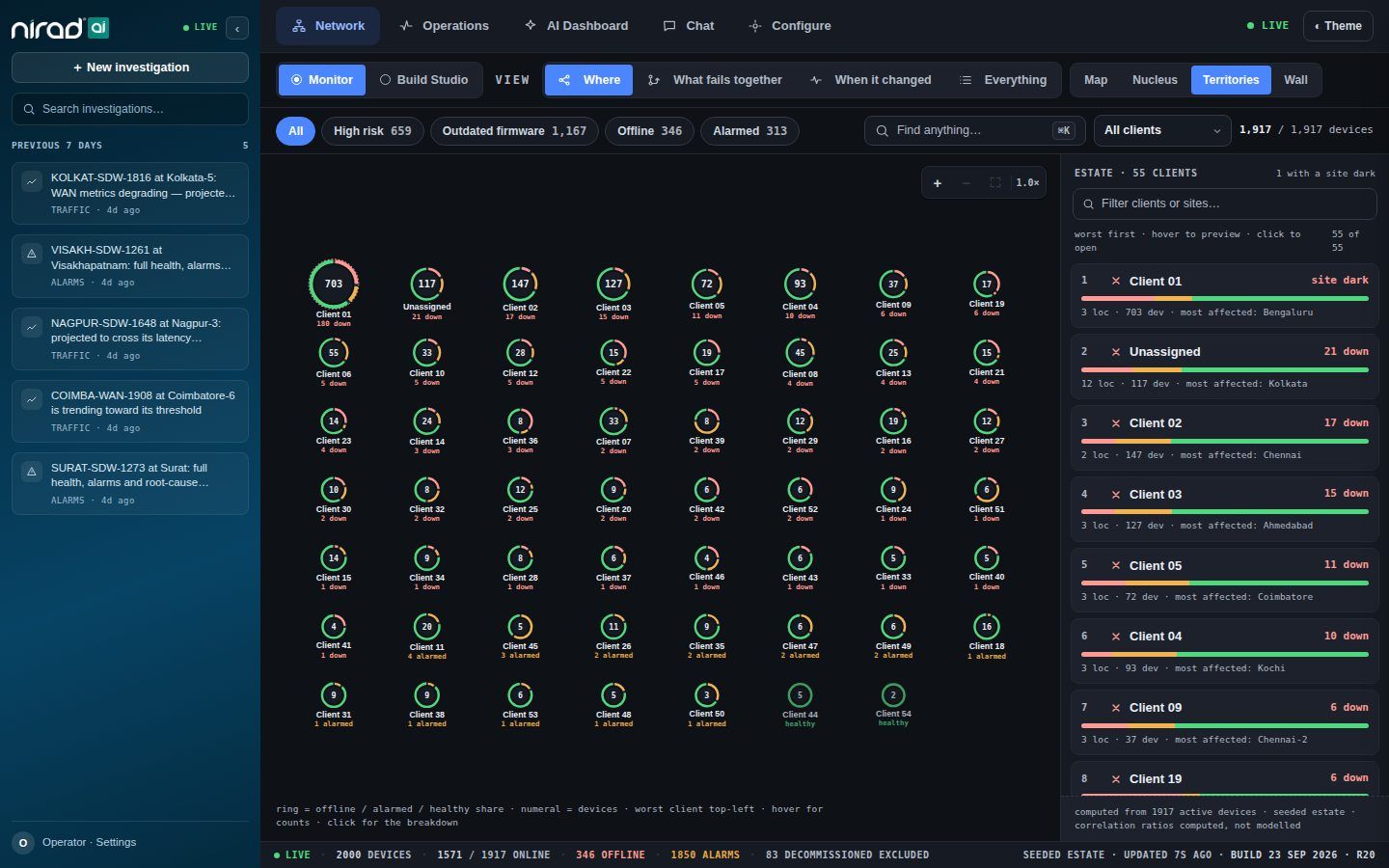Open the AI Dashboard tab

click(x=576, y=26)
